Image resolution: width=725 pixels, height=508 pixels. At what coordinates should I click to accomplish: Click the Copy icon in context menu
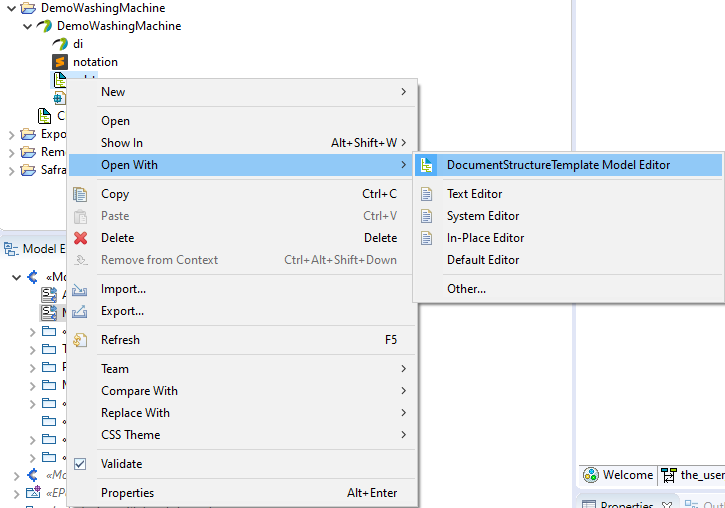[x=80, y=194]
